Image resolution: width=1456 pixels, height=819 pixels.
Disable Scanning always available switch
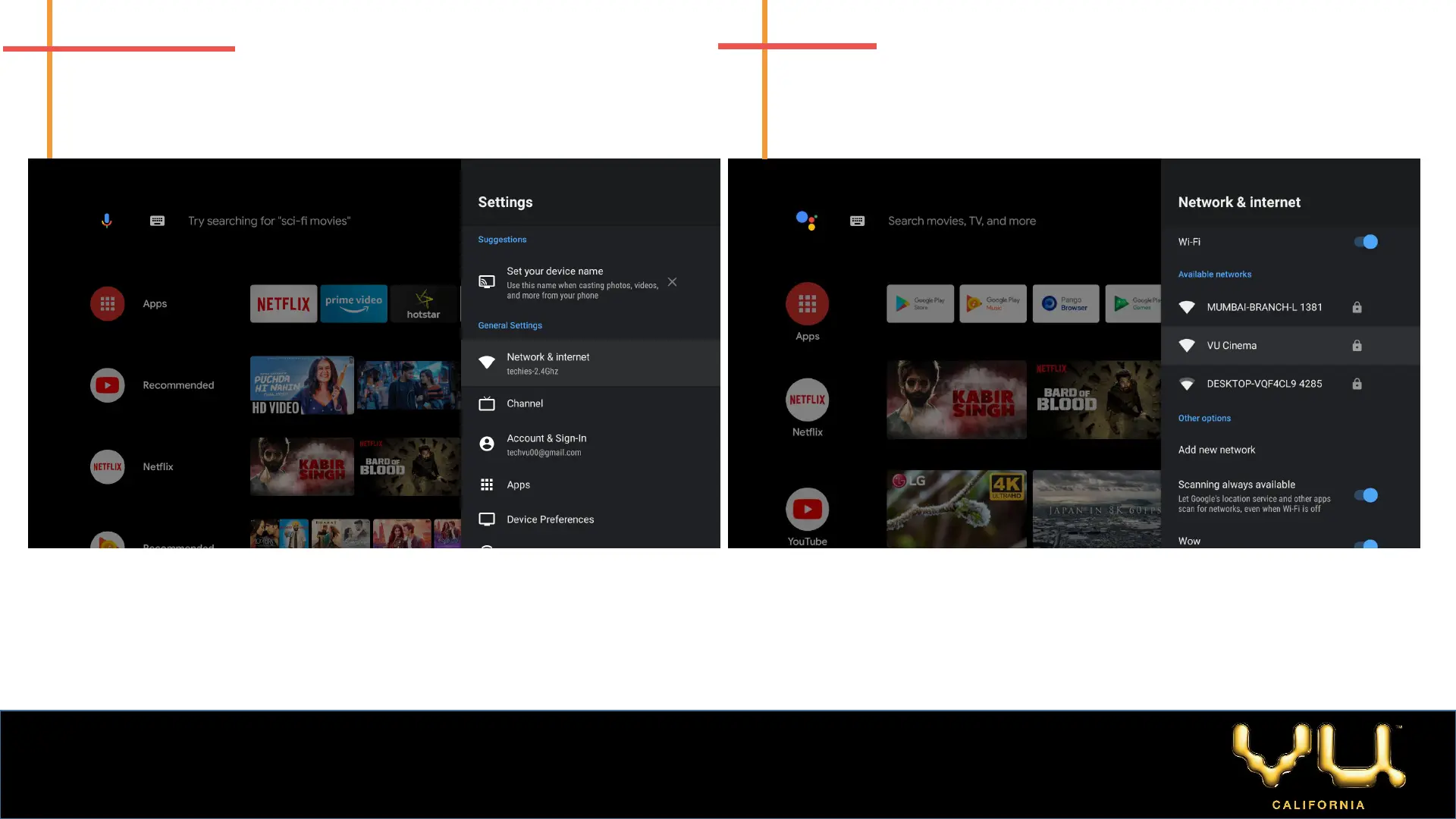click(x=1366, y=495)
